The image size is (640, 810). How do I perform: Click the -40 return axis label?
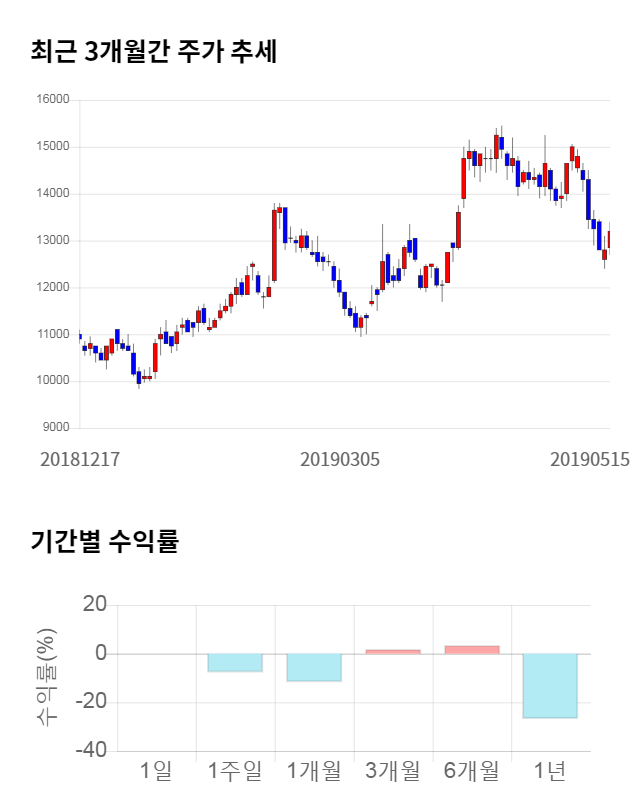pyautogui.click(x=92, y=751)
